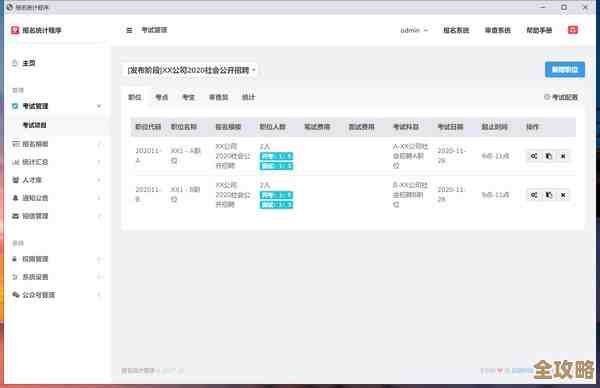Screen dimensions: 600x388
Task: Switch to the 考室 tab
Action: click(188, 97)
